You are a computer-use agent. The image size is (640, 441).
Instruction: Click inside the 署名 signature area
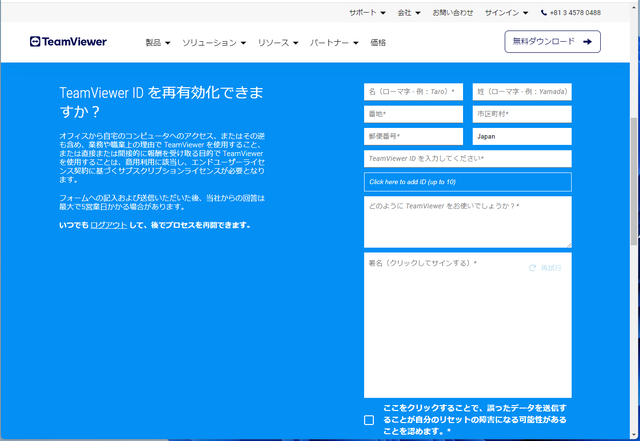[x=468, y=325]
